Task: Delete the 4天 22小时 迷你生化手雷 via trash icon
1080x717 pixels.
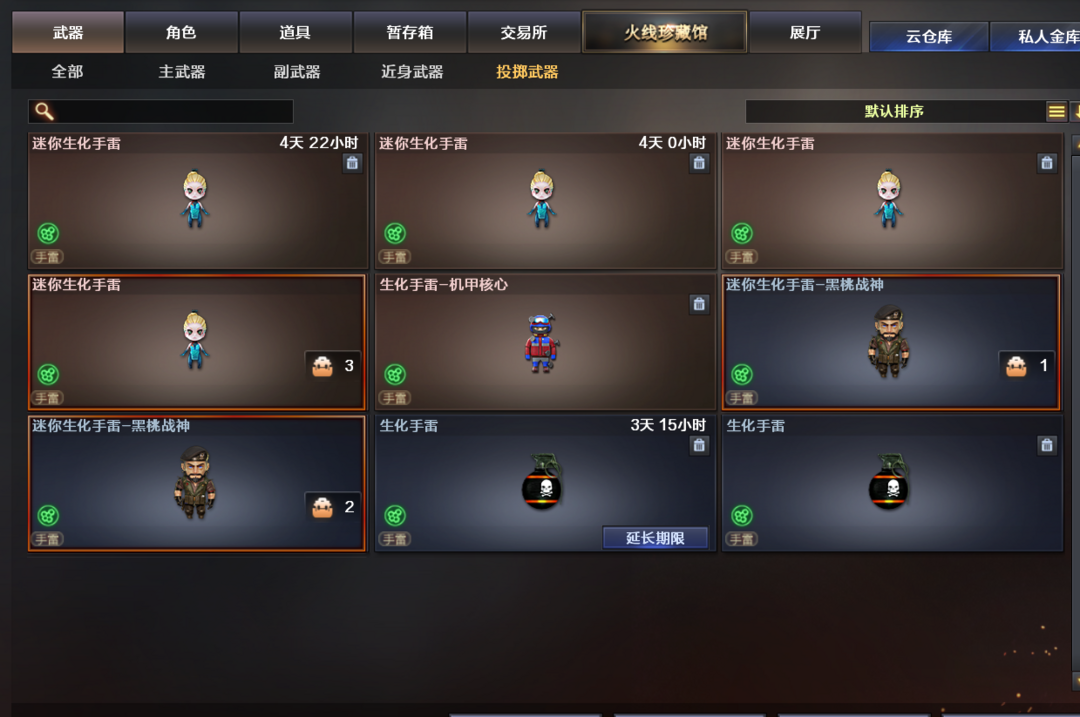Action: click(352, 163)
